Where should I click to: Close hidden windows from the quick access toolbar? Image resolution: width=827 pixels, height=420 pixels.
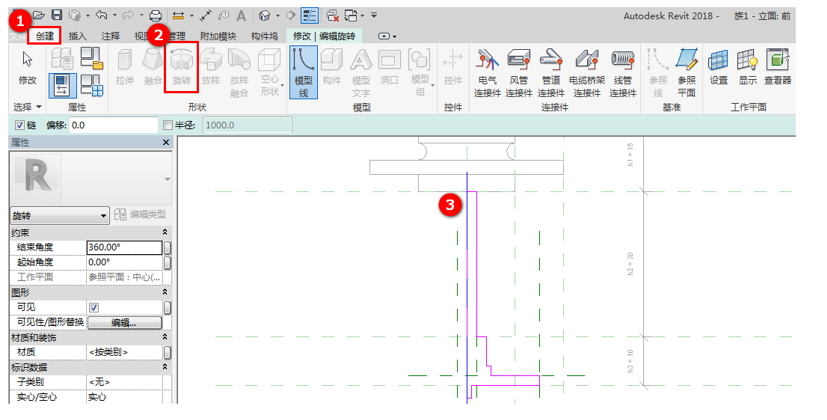pyautogui.click(x=332, y=16)
